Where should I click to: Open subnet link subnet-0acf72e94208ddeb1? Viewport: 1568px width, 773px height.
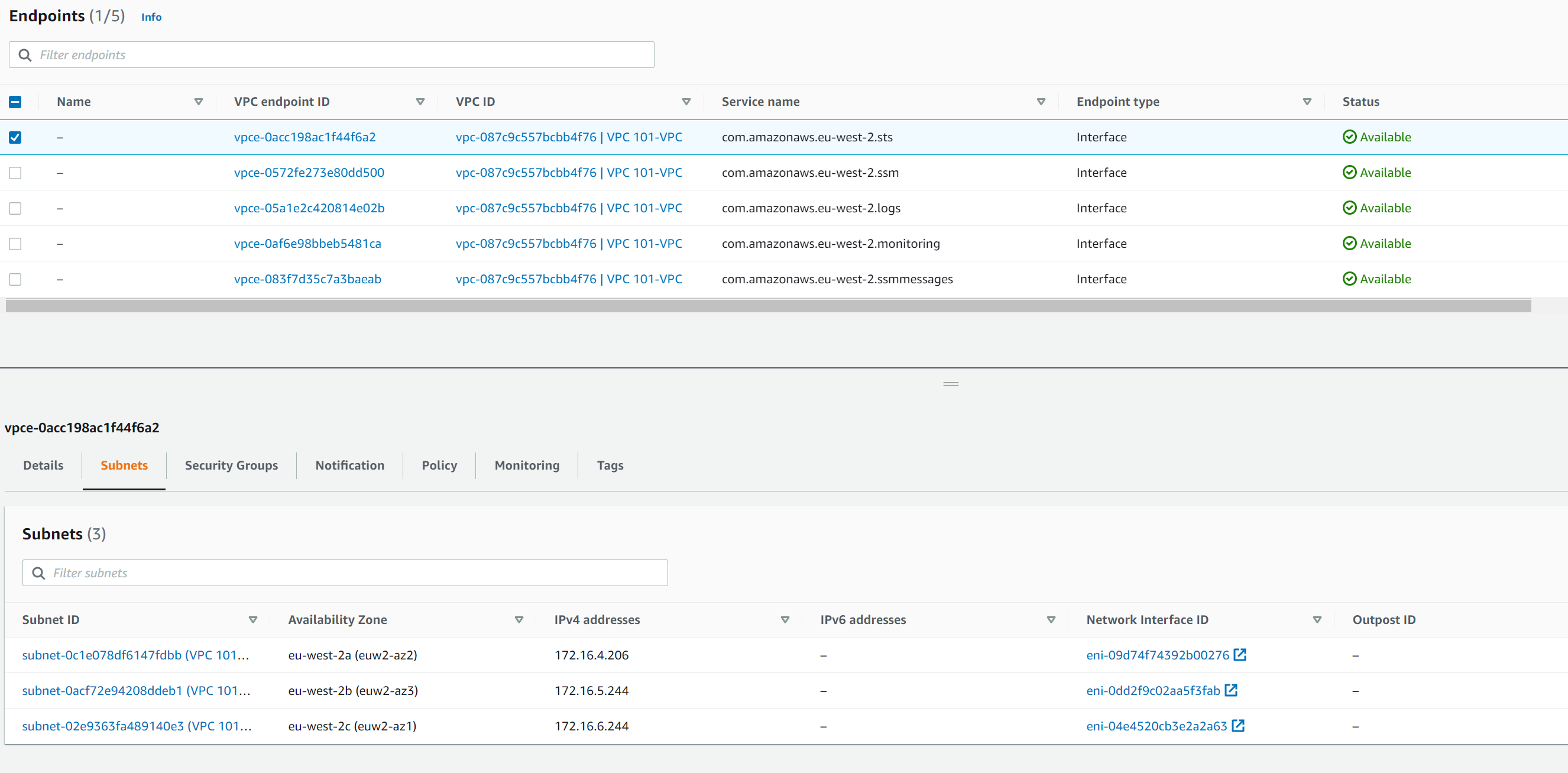tap(137, 690)
